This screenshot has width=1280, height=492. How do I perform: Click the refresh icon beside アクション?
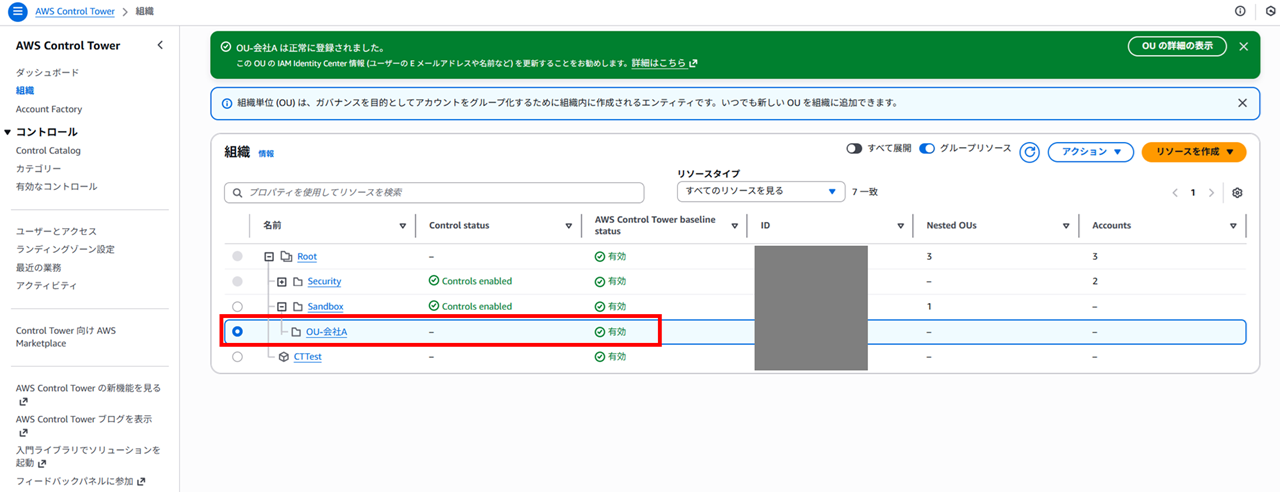1030,152
